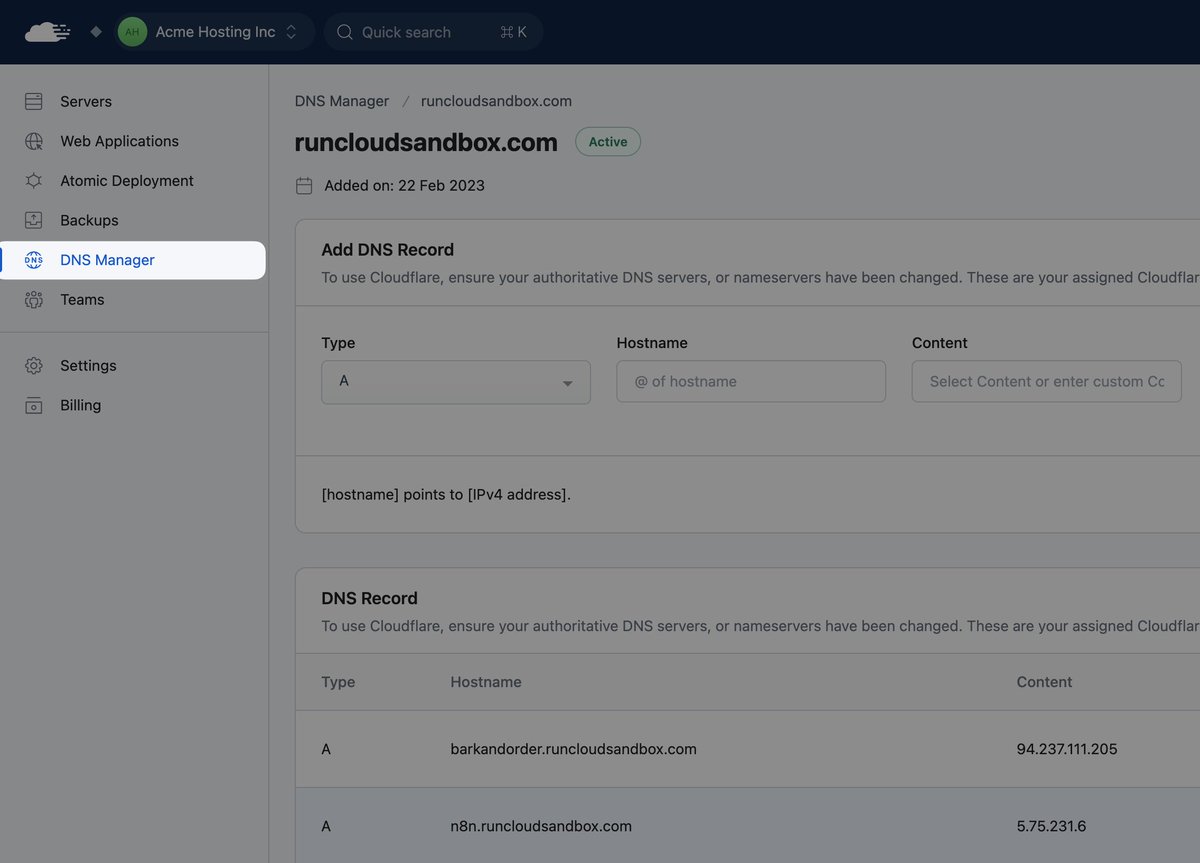Click the diamond separator icon in header

[96, 32]
